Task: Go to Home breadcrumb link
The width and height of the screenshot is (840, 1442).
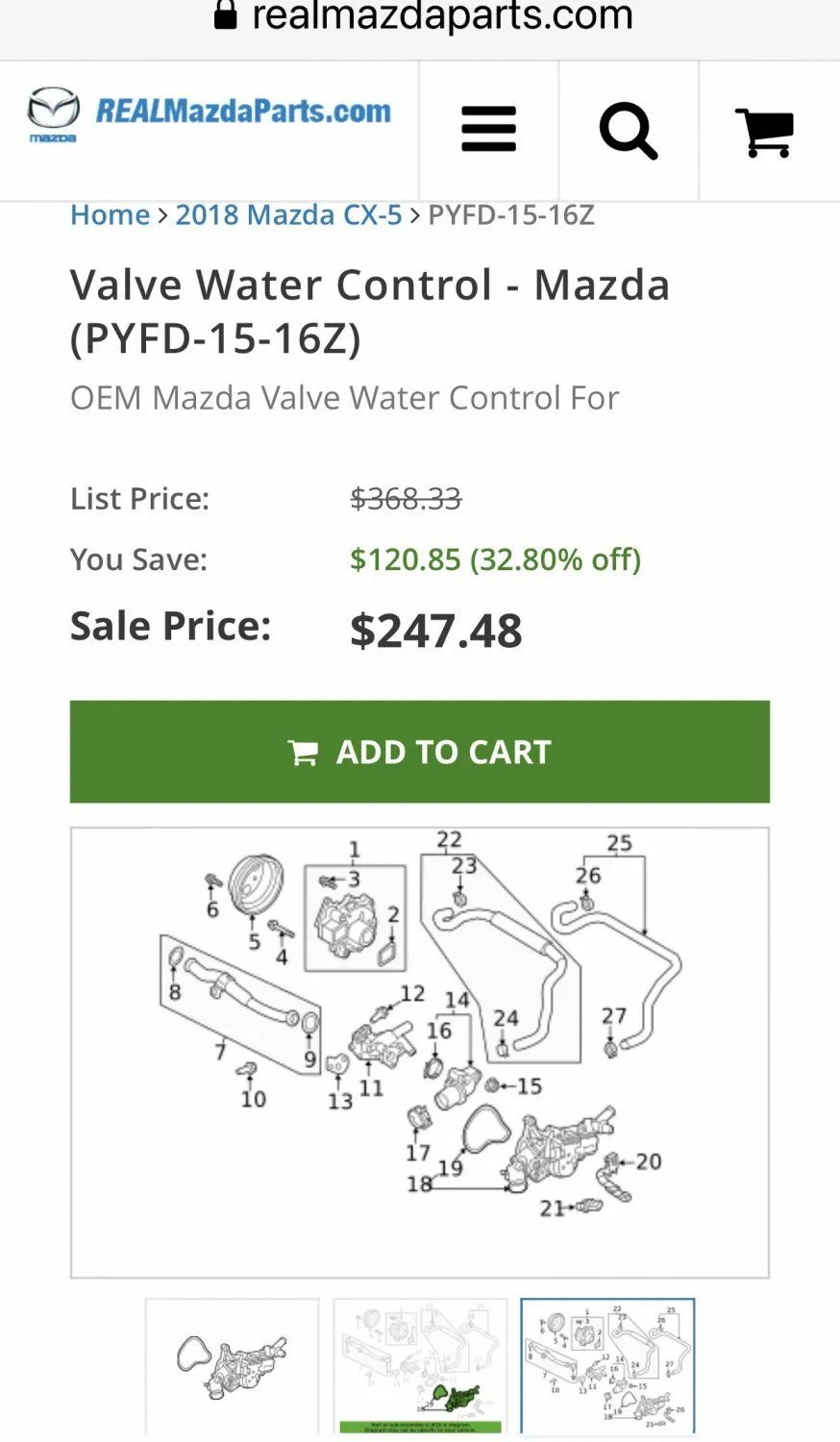Action: [110, 214]
